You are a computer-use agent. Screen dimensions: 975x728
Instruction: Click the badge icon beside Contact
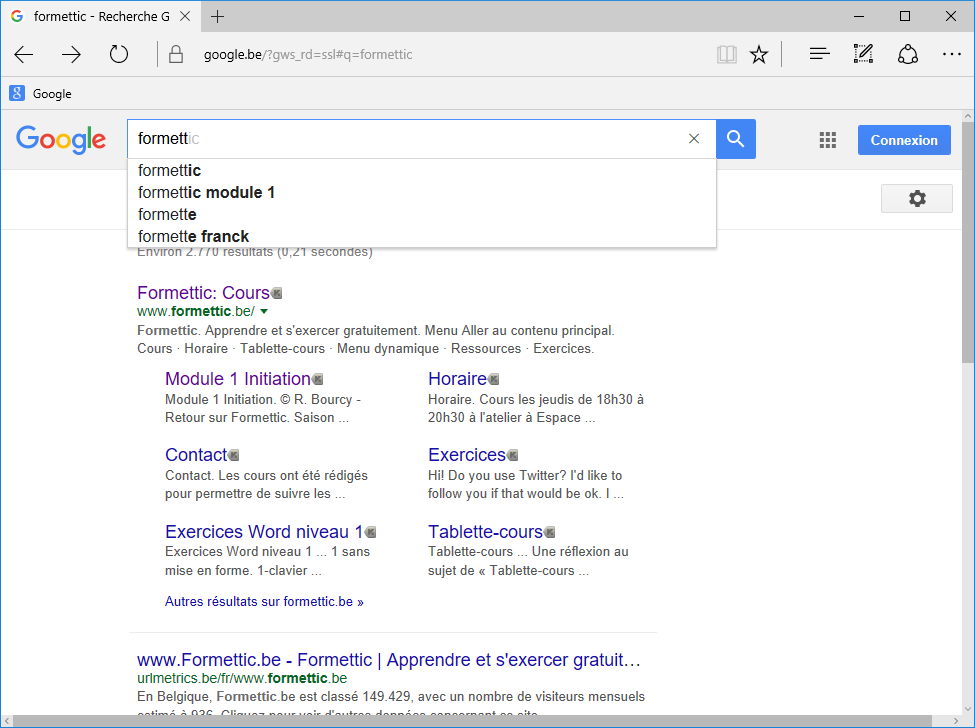coord(234,455)
